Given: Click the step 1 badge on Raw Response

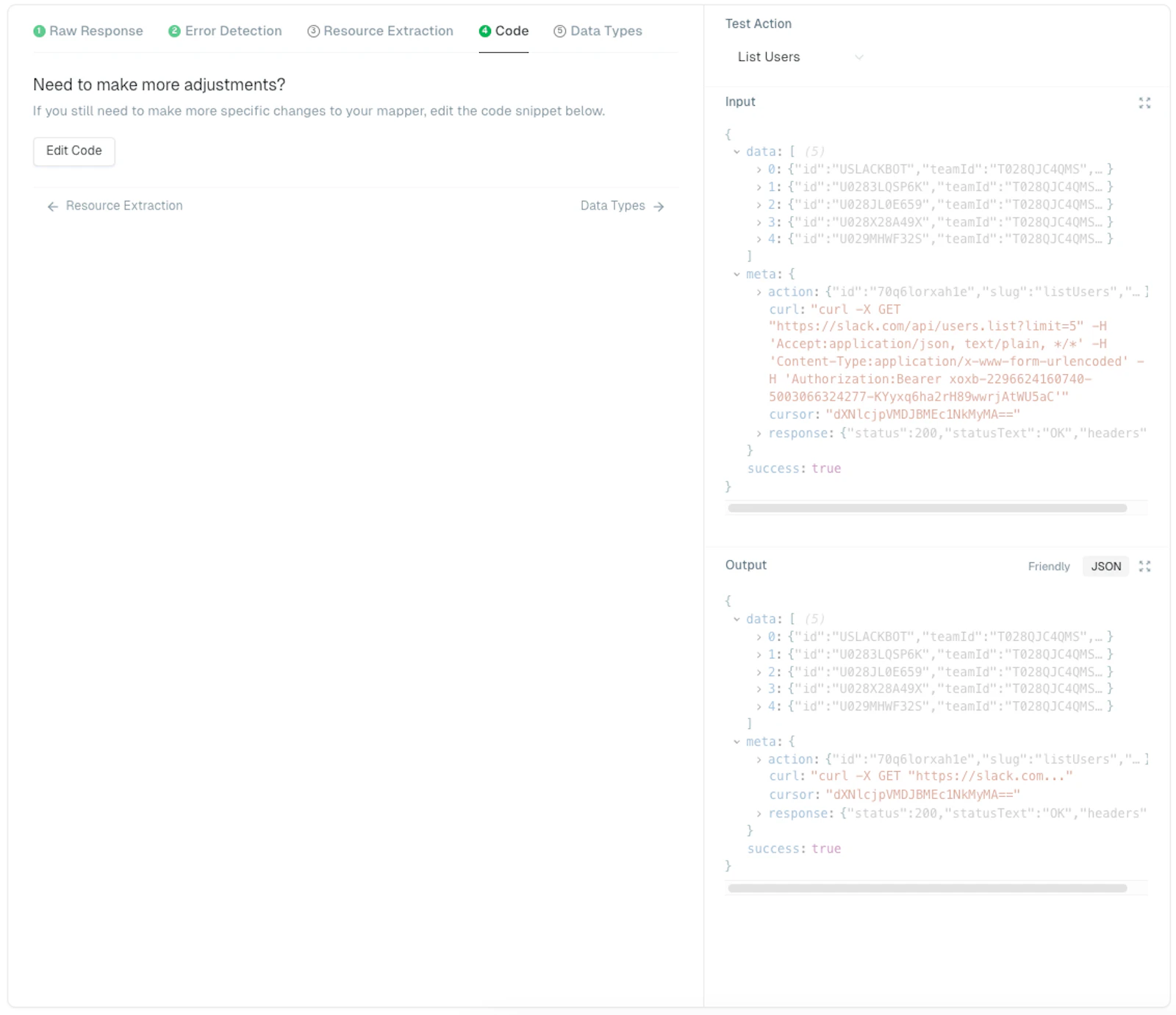Looking at the screenshot, I should click(x=40, y=31).
